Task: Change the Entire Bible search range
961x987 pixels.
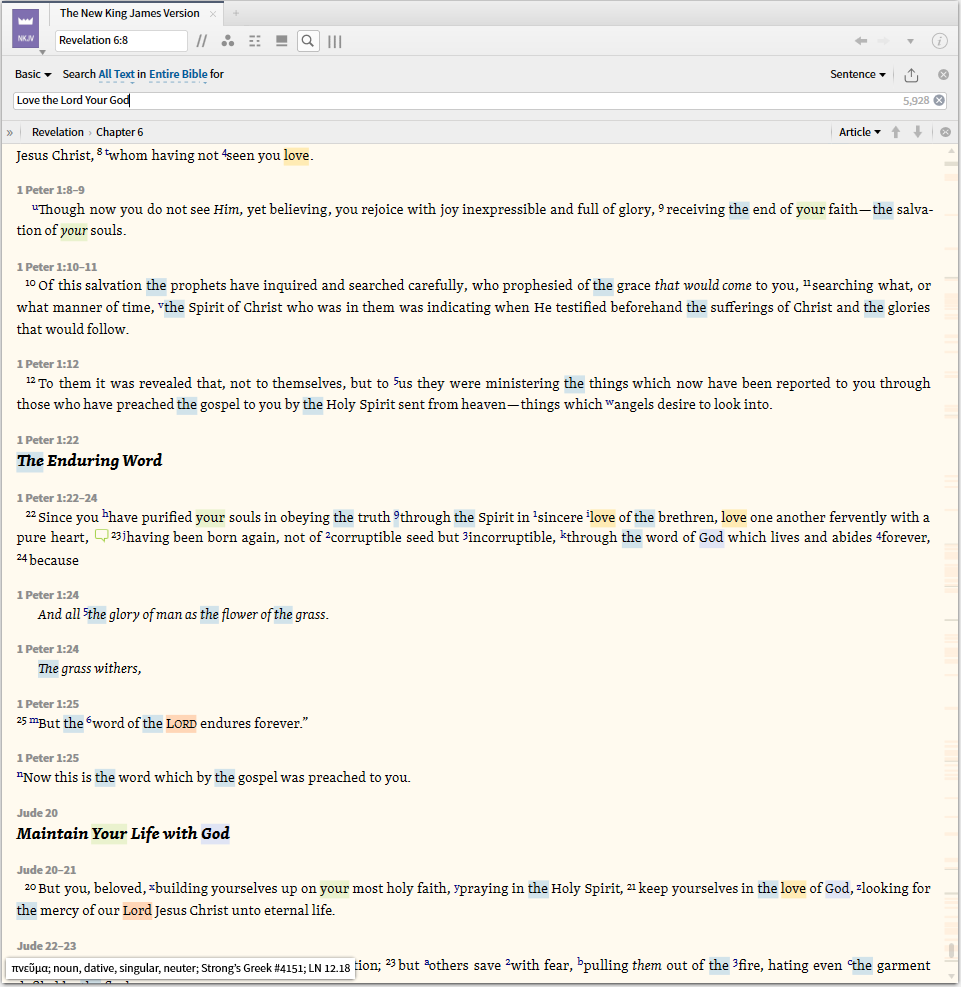Action: click(x=178, y=74)
